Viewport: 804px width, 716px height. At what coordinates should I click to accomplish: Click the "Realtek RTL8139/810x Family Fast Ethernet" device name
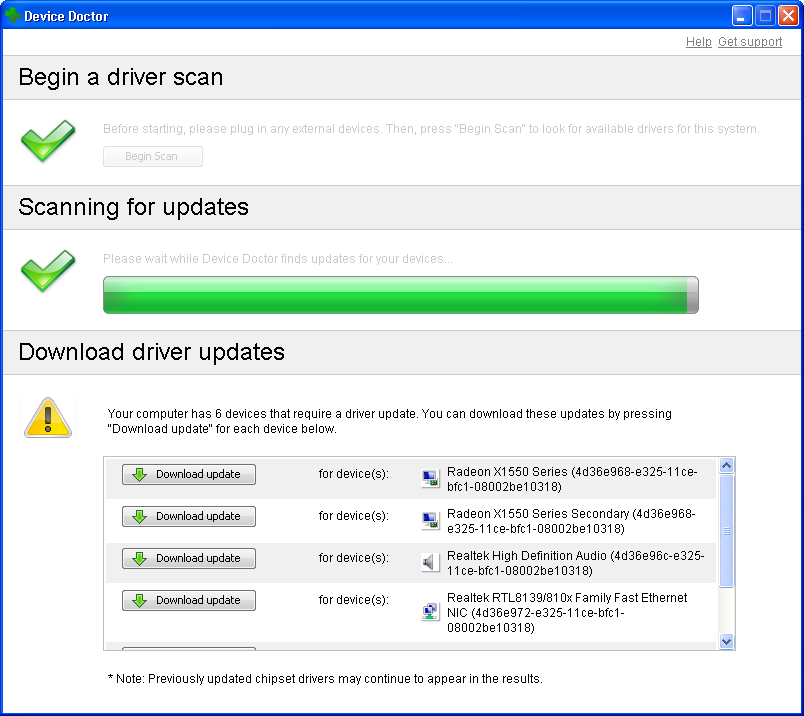pos(567,612)
